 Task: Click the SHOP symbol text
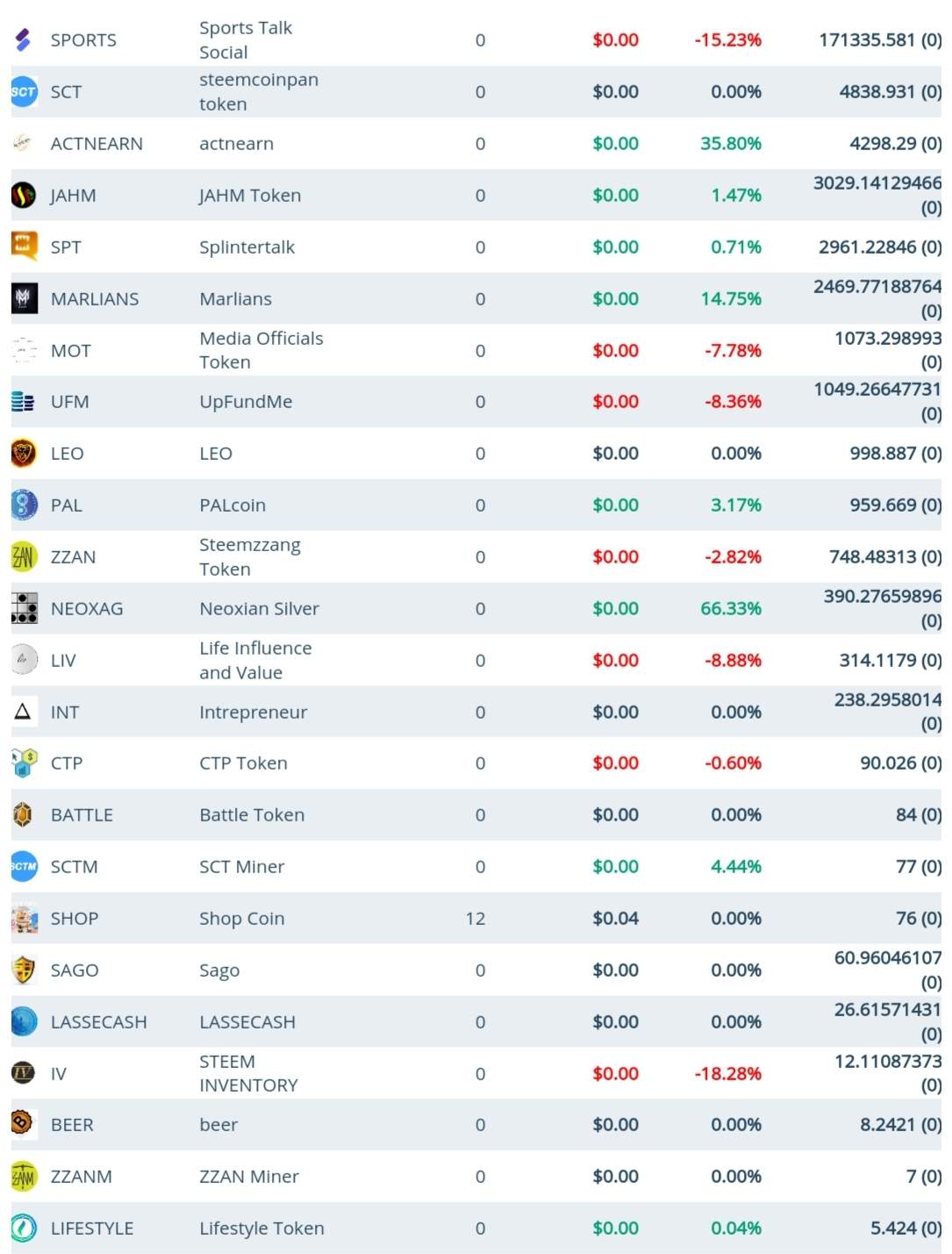pyautogui.click(x=75, y=918)
